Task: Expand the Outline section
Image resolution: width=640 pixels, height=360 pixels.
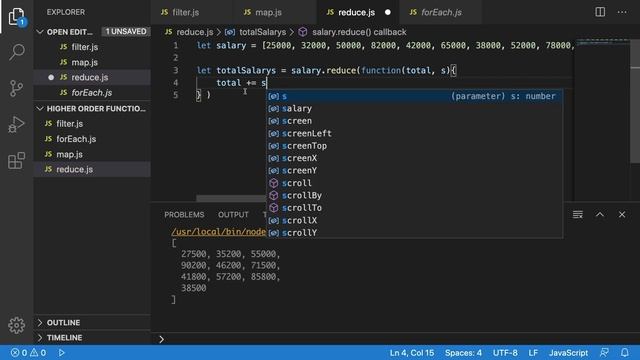Action: click(92, 322)
